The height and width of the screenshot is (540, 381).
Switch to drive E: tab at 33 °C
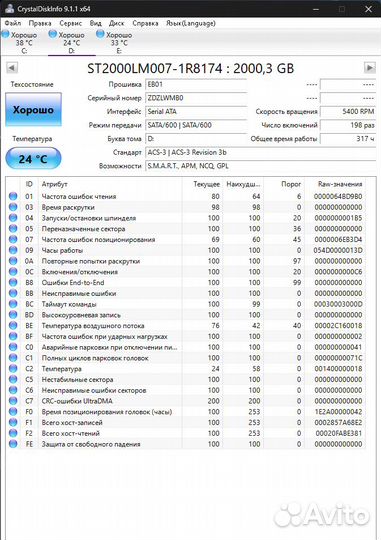click(x=119, y=43)
